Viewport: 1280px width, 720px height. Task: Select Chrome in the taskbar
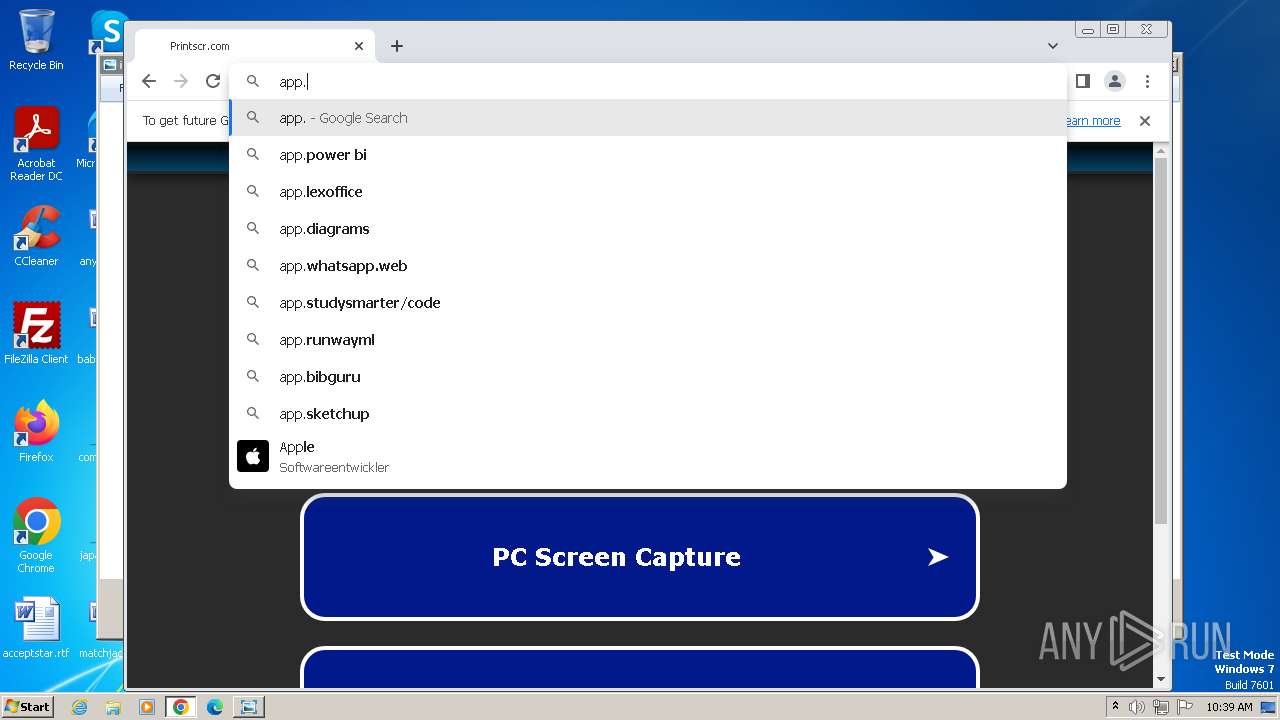(x=180, y=707)
